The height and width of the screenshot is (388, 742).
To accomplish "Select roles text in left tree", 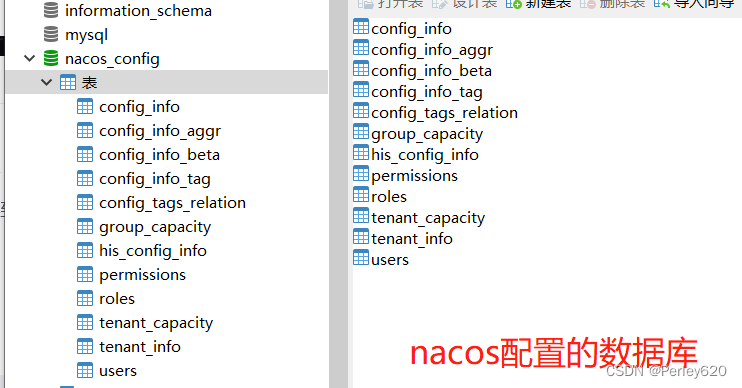I will [x=117, y=299].
